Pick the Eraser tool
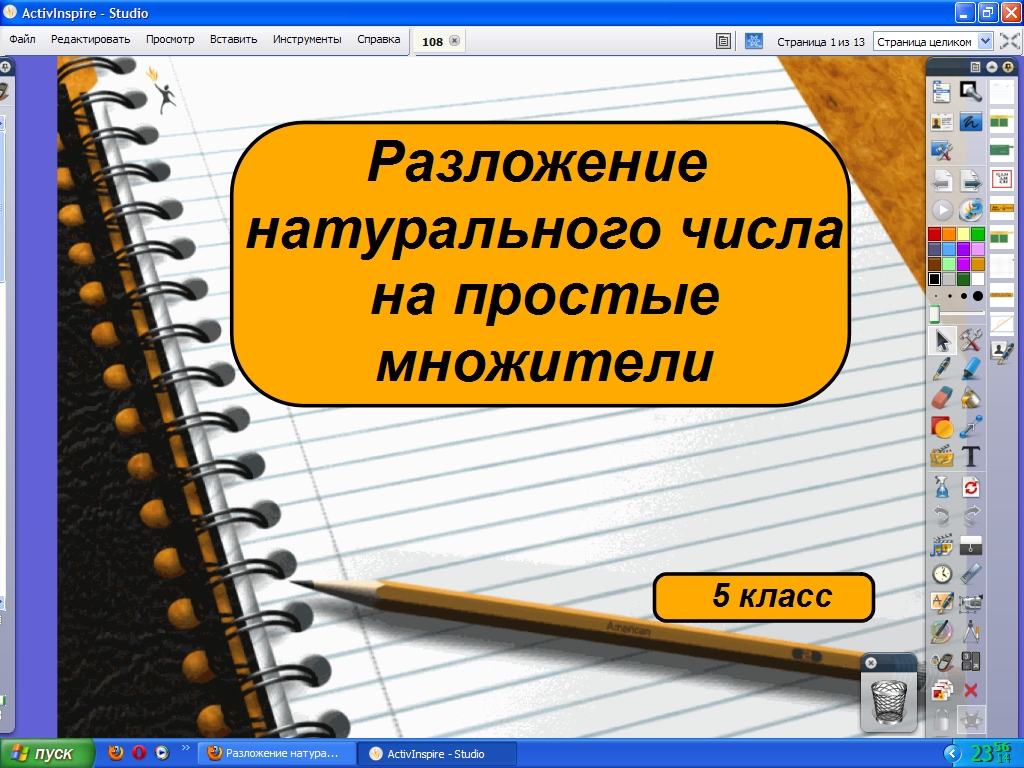 pyautogui.click(x=941, y=399)
